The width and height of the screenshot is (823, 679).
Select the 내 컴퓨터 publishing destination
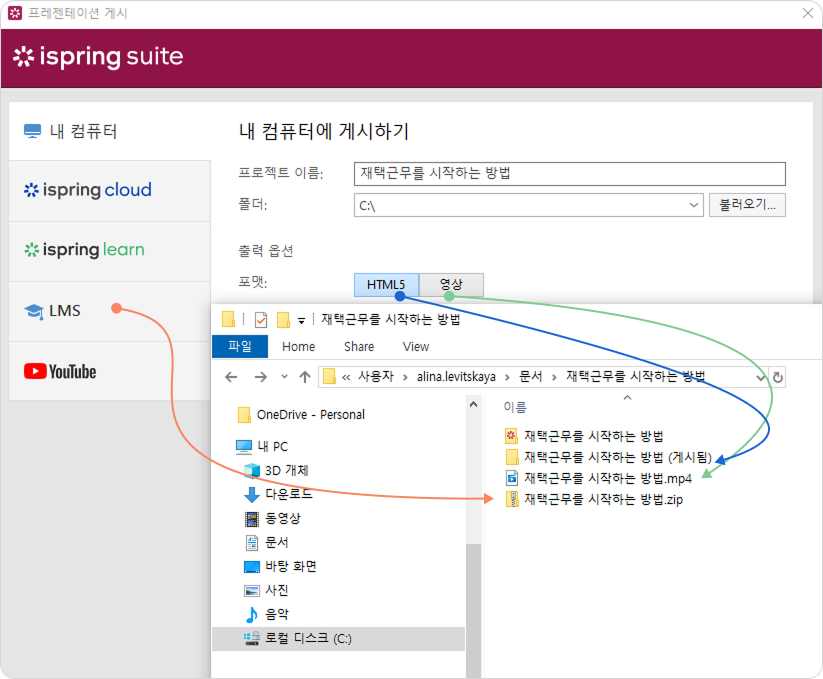pos(110,131)
